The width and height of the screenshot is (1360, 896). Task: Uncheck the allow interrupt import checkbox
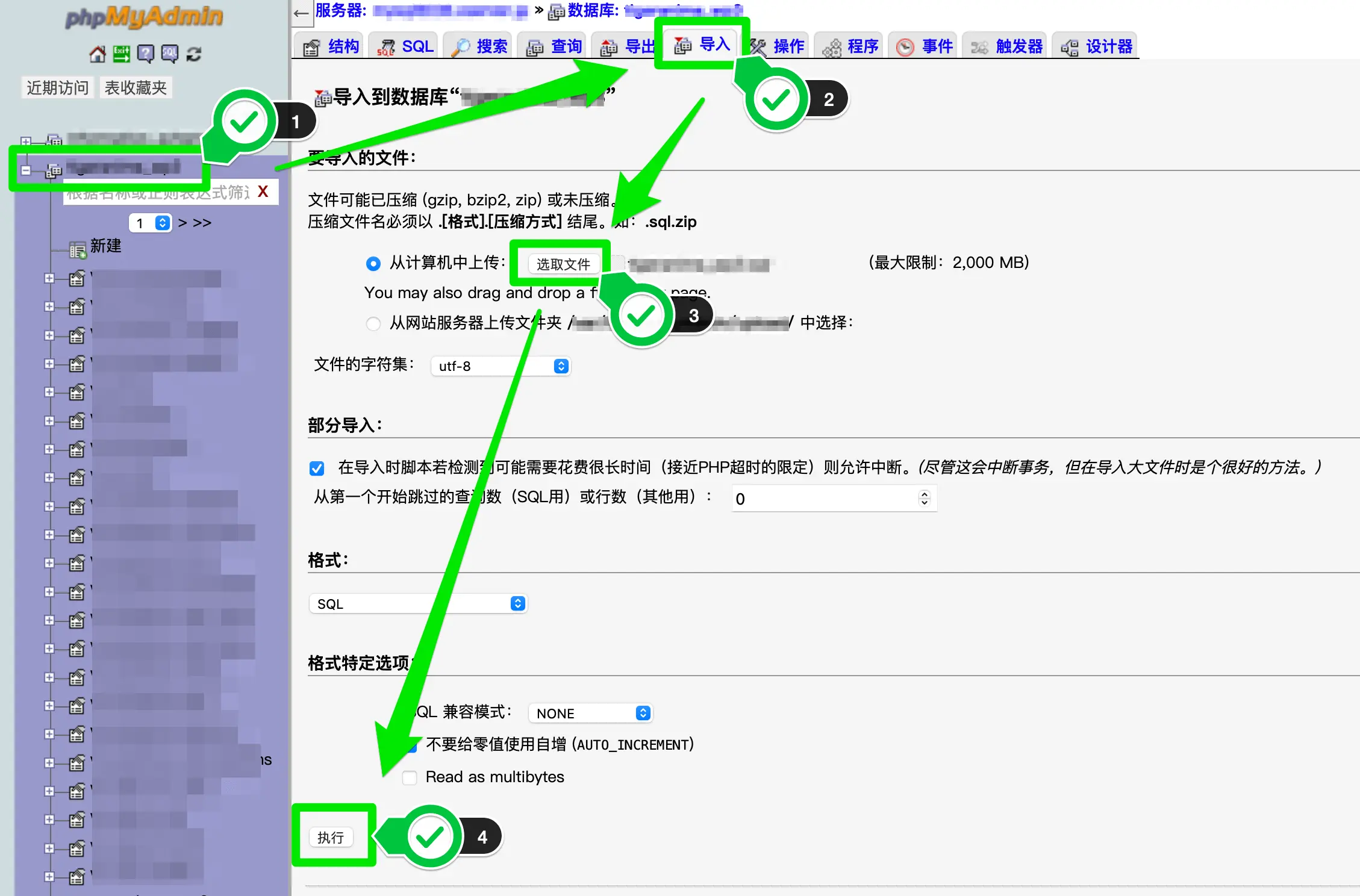coord(317,468)
